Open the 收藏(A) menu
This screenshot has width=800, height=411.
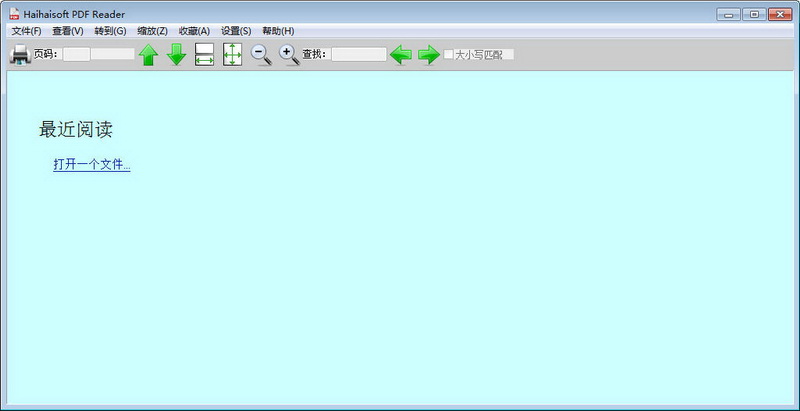click(x=194, y=31)
